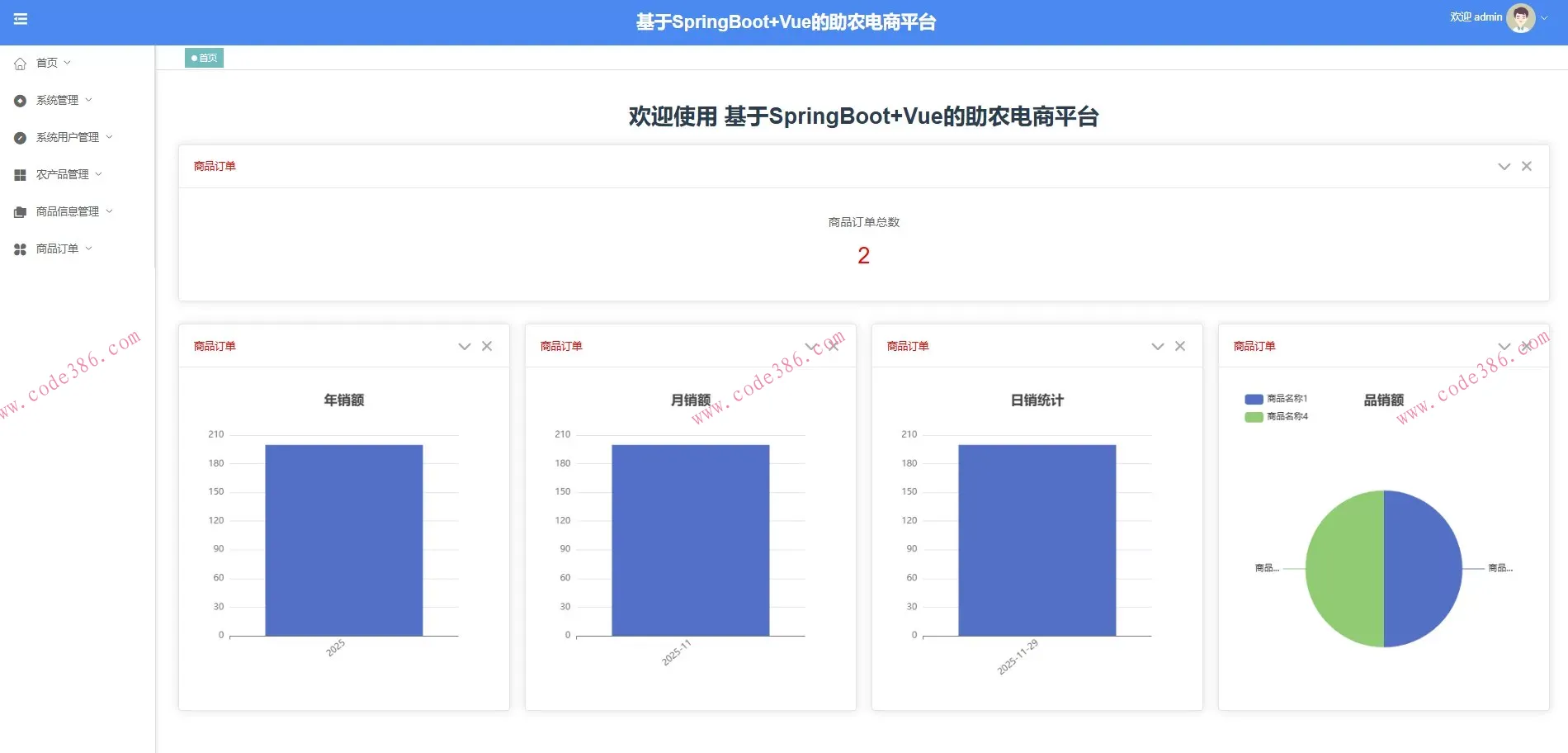Click the '商品名称1' legend text

click(x=1287, y=399)
